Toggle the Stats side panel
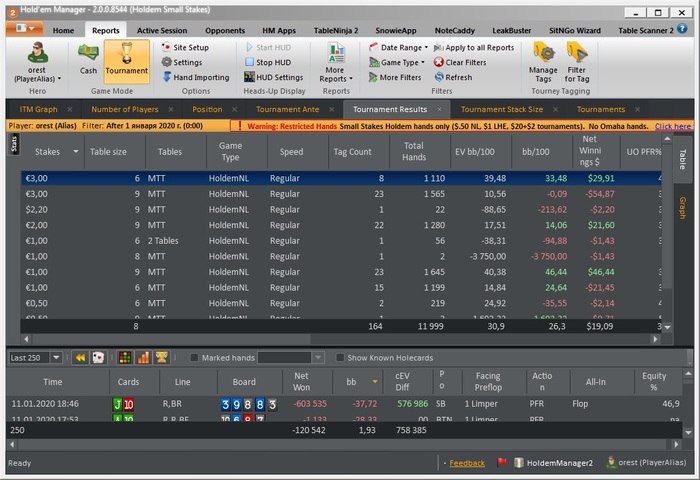This screenshot has height=480, width=700. click(14, 144)
